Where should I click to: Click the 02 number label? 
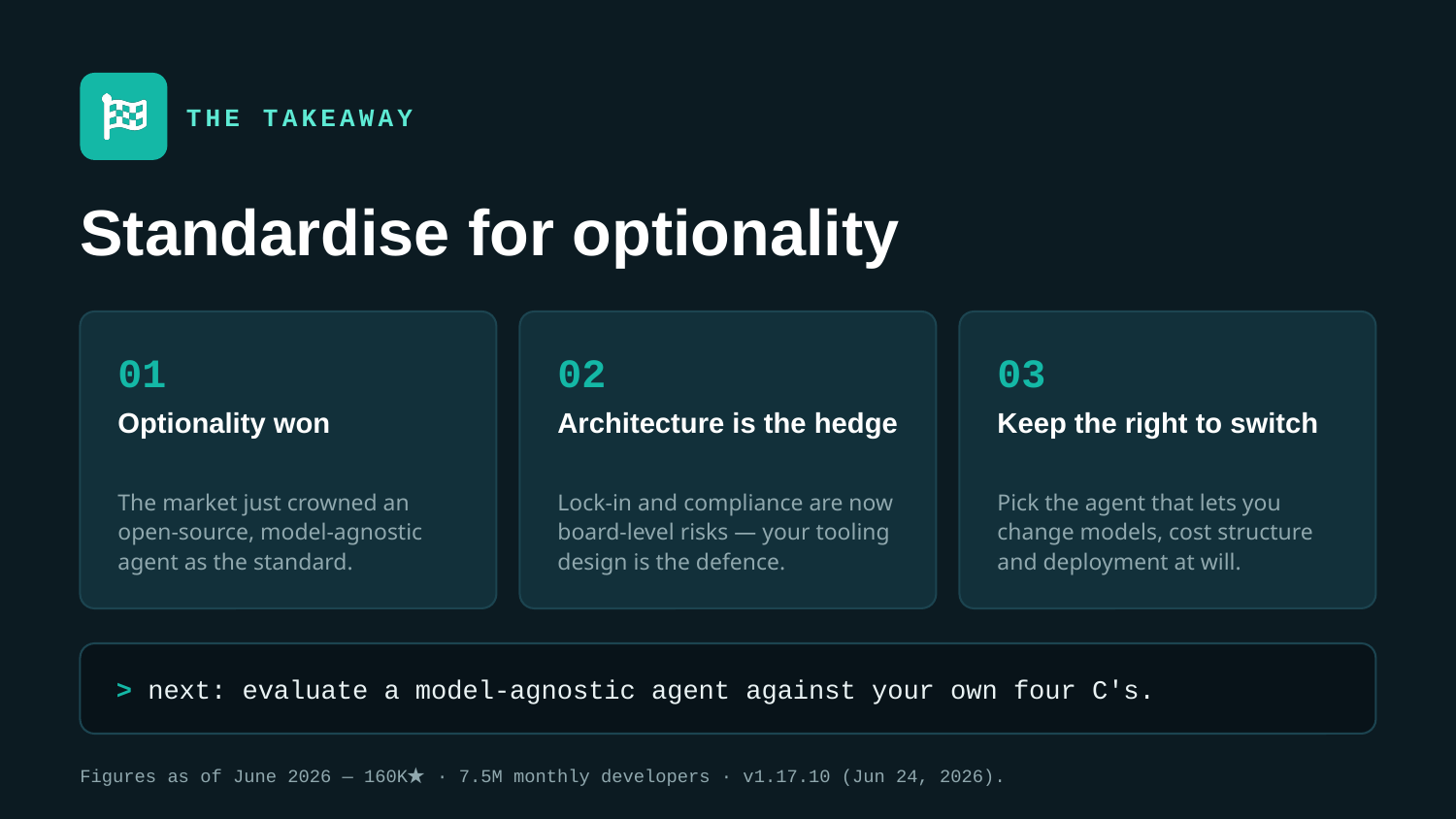click(581, 375)
